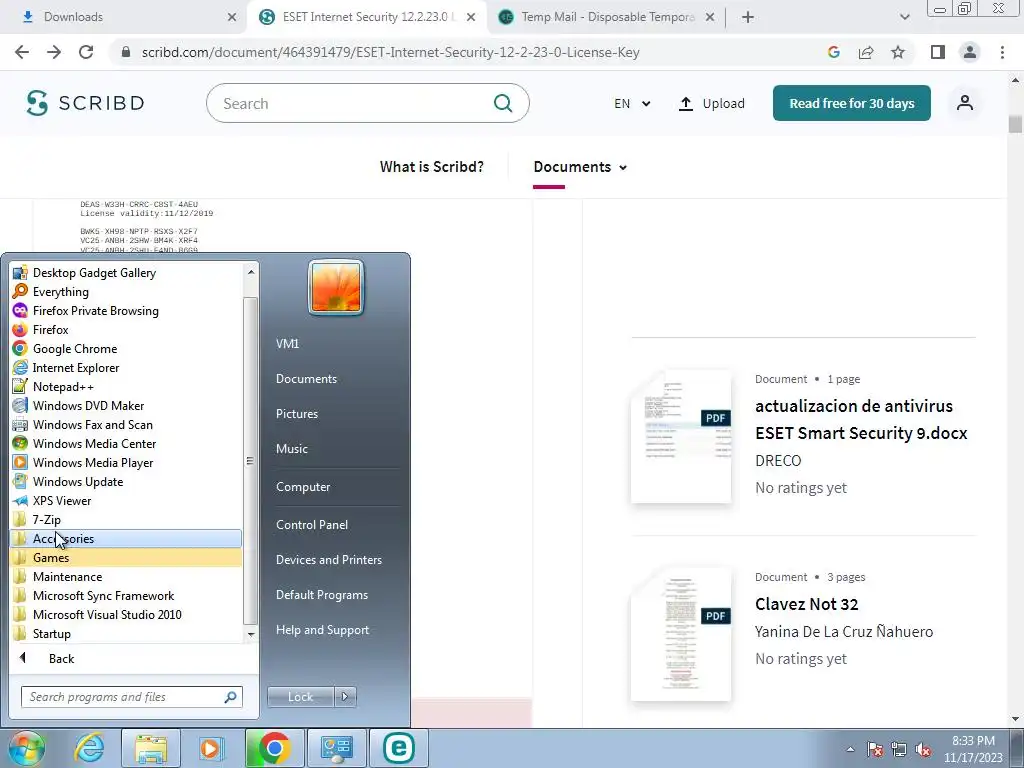The width and height of the screenshot is (1024, 768).
Task: Expand the Games folder
Action: [127, 558]
